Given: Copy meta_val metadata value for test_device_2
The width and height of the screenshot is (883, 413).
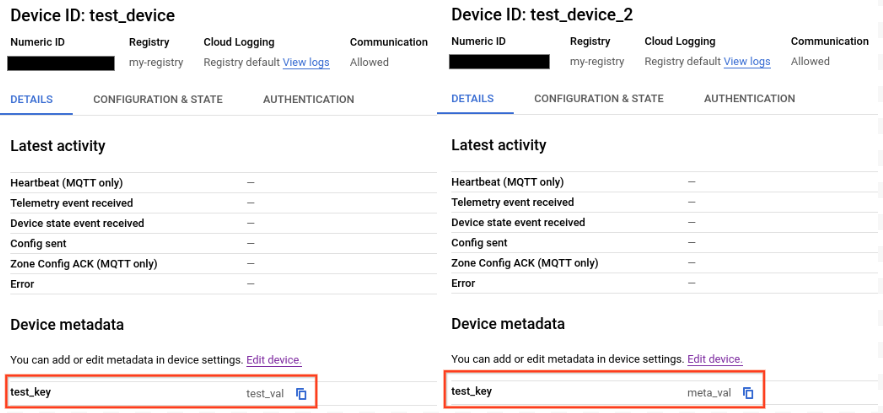Looking at the screenshot, I should (748, 392).
